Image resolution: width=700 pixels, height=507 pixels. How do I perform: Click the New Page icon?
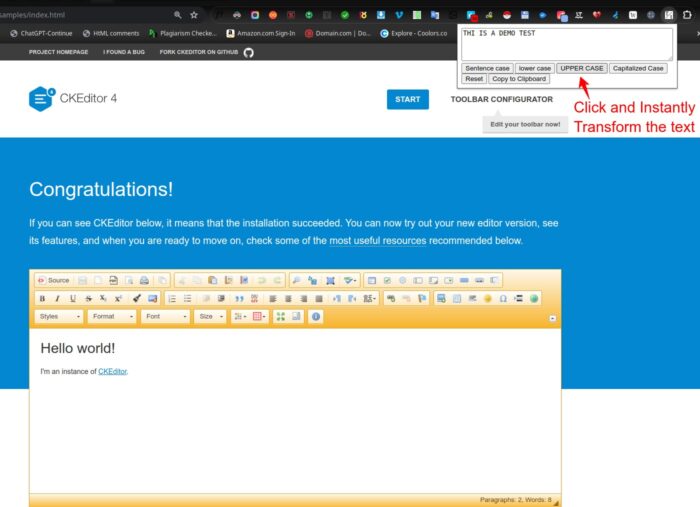[98, 280]
